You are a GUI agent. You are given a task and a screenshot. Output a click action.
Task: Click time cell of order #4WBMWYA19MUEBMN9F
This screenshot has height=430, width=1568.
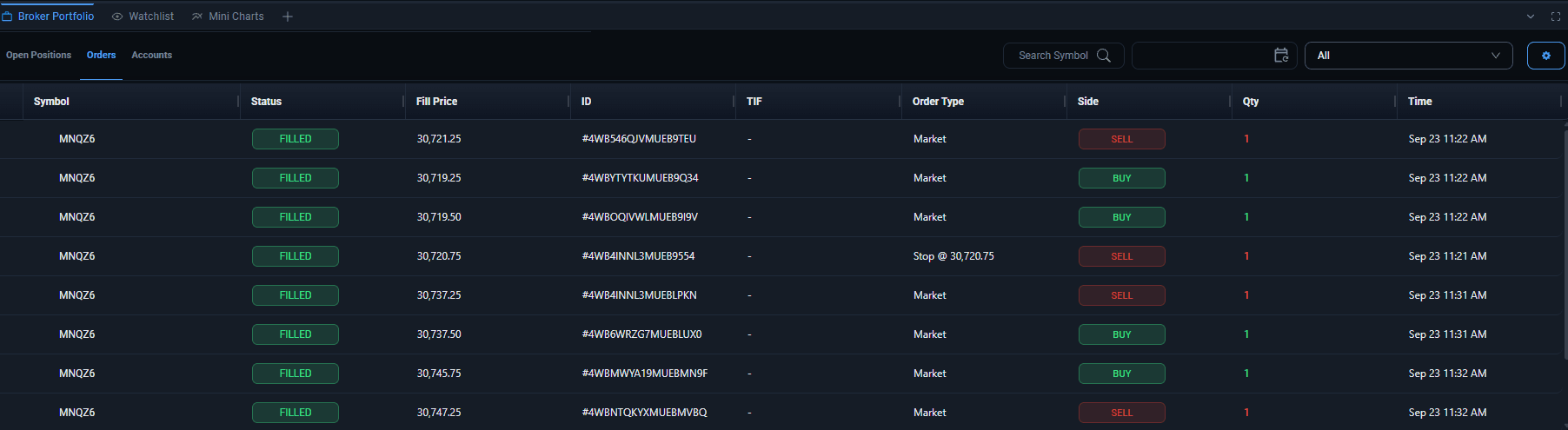click(1447, 374)
